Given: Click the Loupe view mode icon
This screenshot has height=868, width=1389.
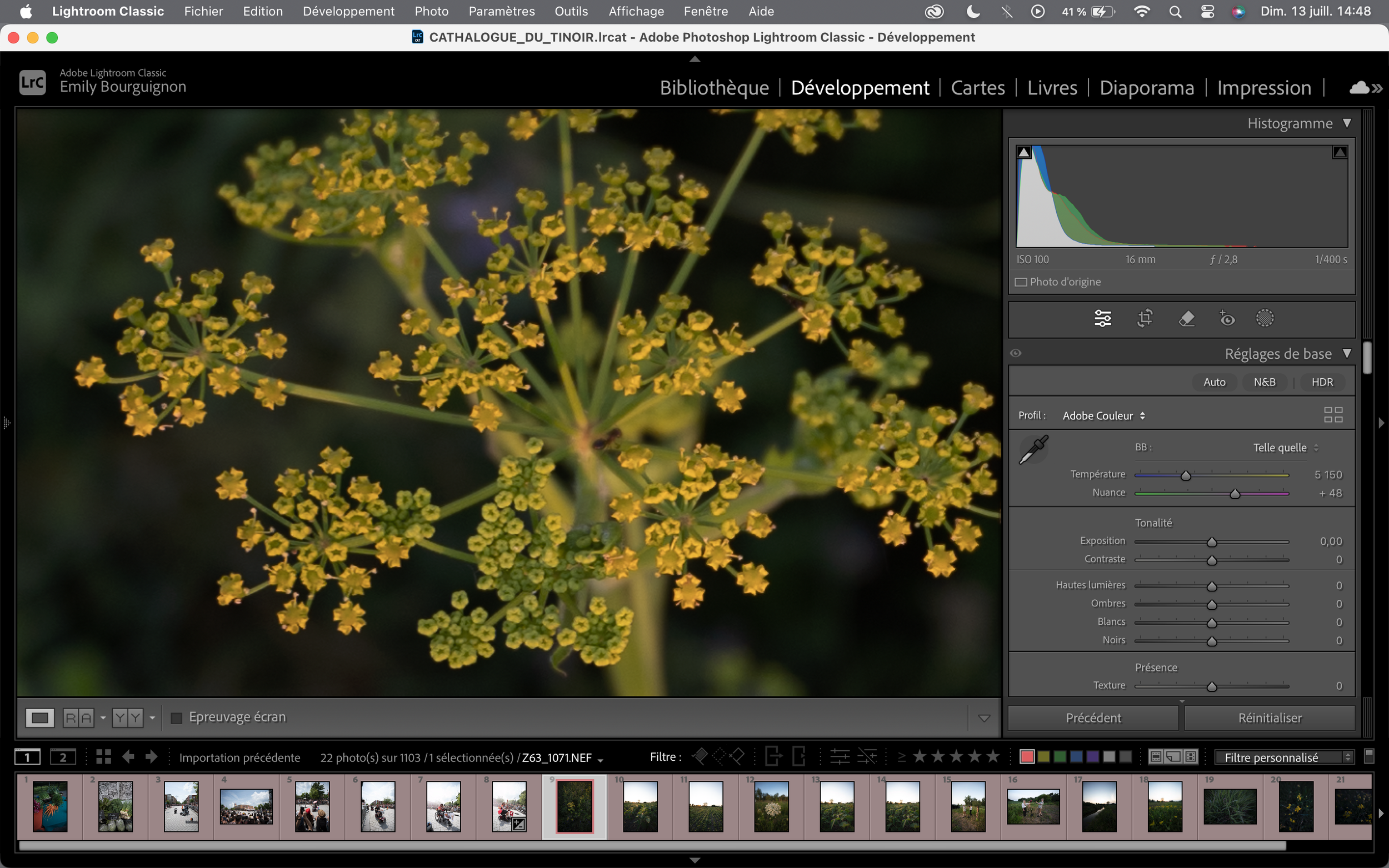Looking at the screenshot, I should [39, 718].
